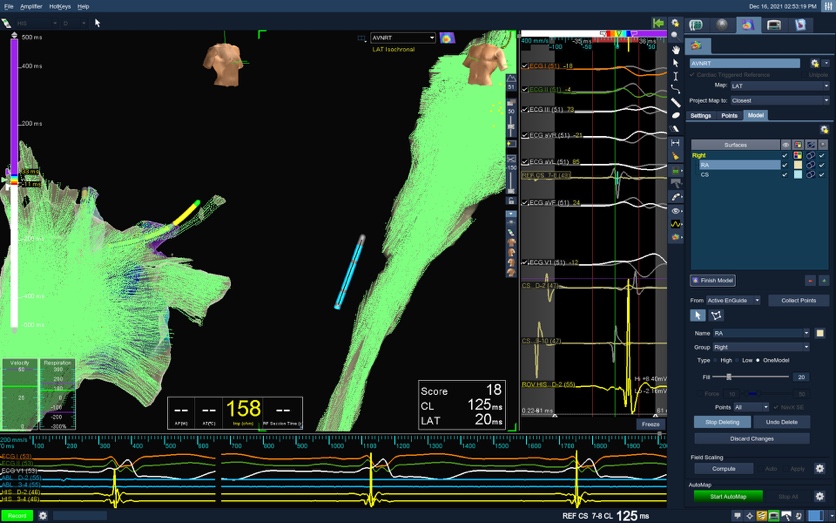Open the Map type LAT dropdown
This screenshot has width=836, height=523.
pyautogui.click(x=778, y=86)
